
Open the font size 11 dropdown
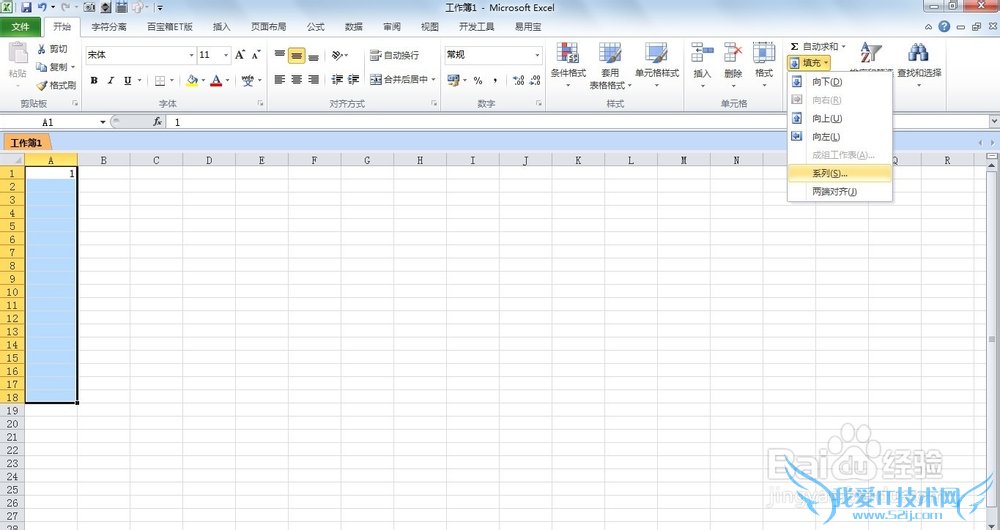click(226, 55)
